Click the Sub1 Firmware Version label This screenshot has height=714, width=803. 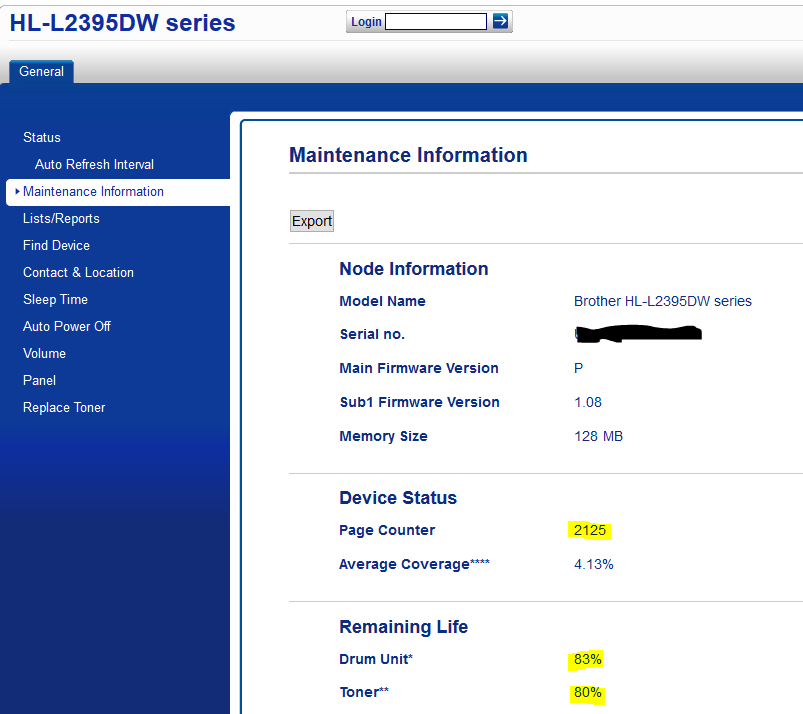tap(419, 402)
